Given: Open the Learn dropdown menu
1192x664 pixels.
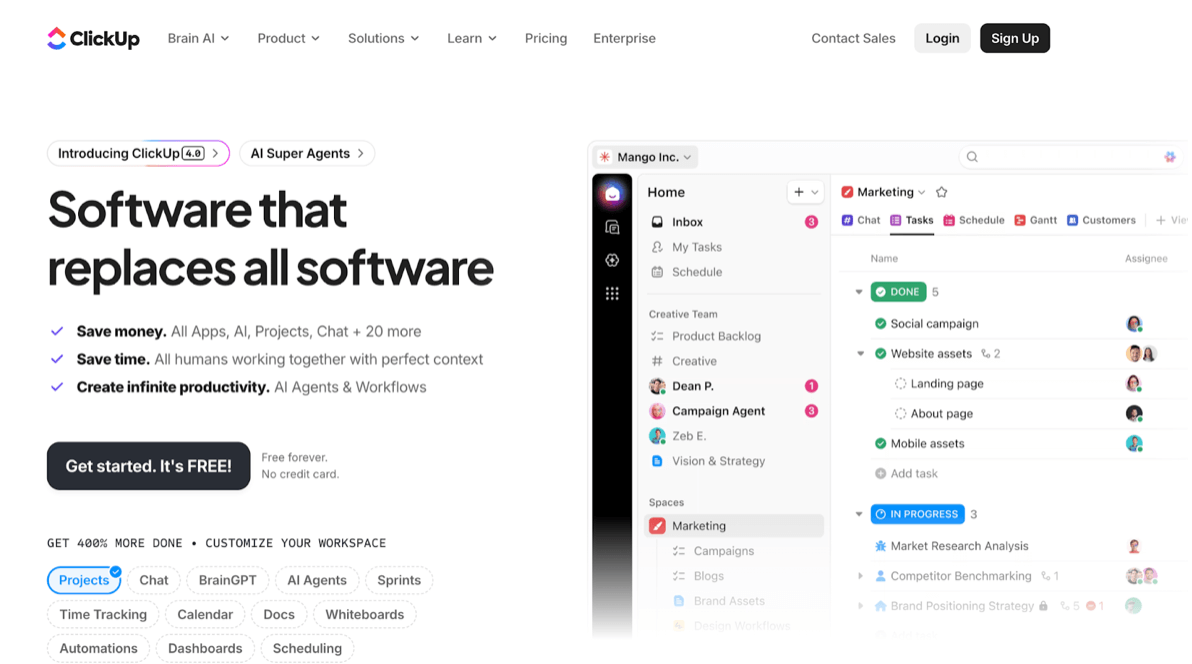Looking at the screenshot, I should pos(471,38).
